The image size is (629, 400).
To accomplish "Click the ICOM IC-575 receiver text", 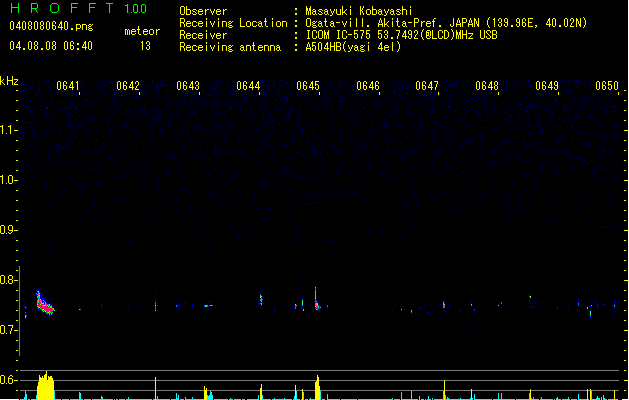I will 401,35.
